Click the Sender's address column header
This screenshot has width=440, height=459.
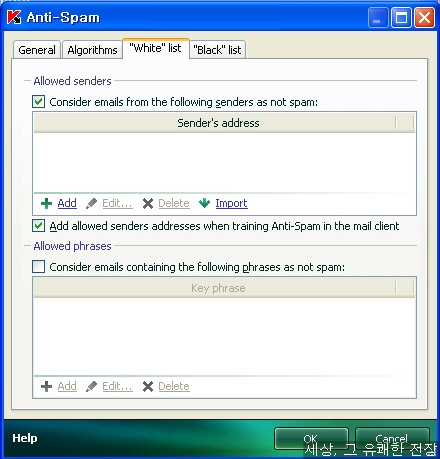(x=215, y=123)
